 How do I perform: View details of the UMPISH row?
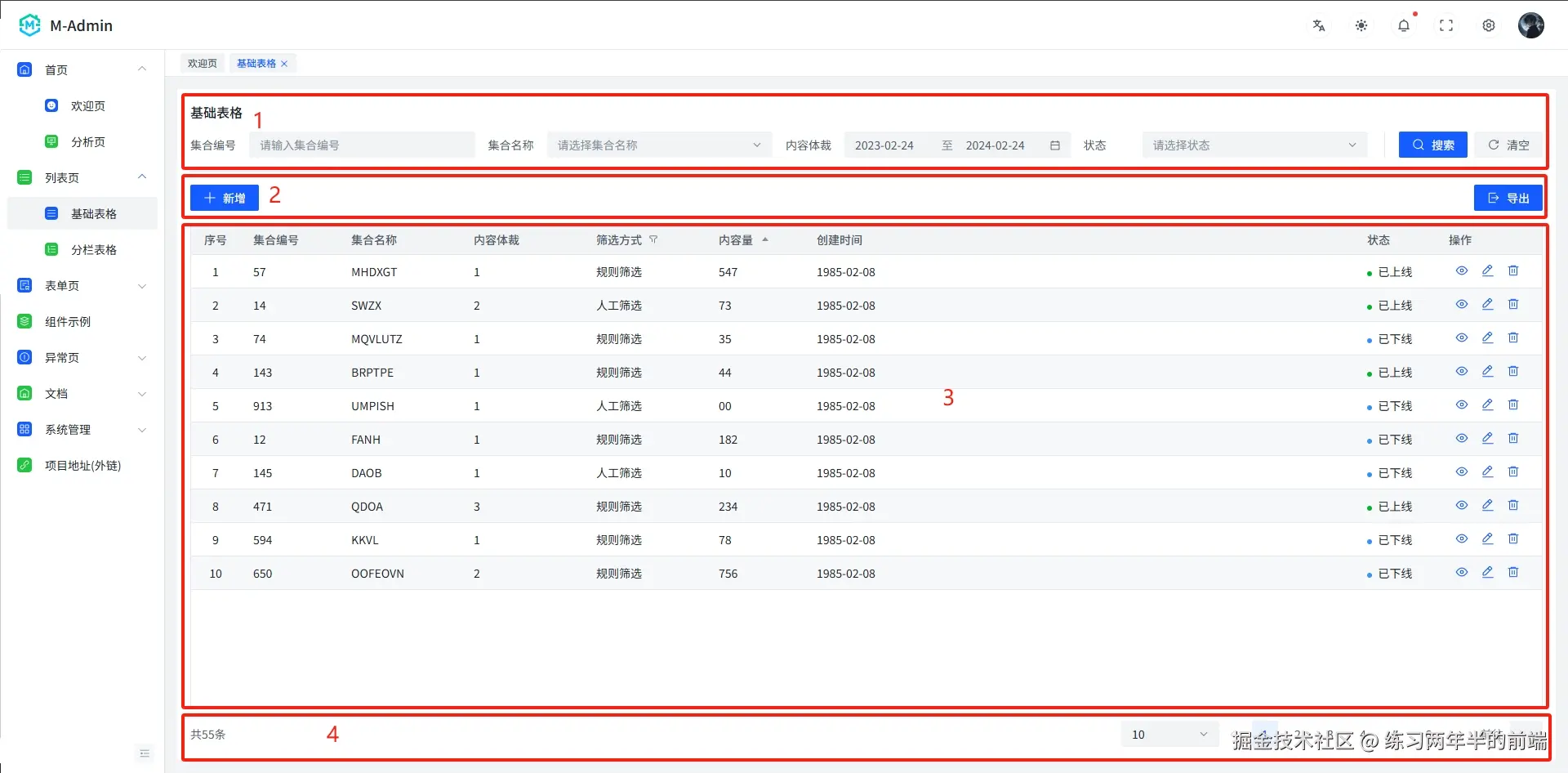click(x=1462, y=404)
